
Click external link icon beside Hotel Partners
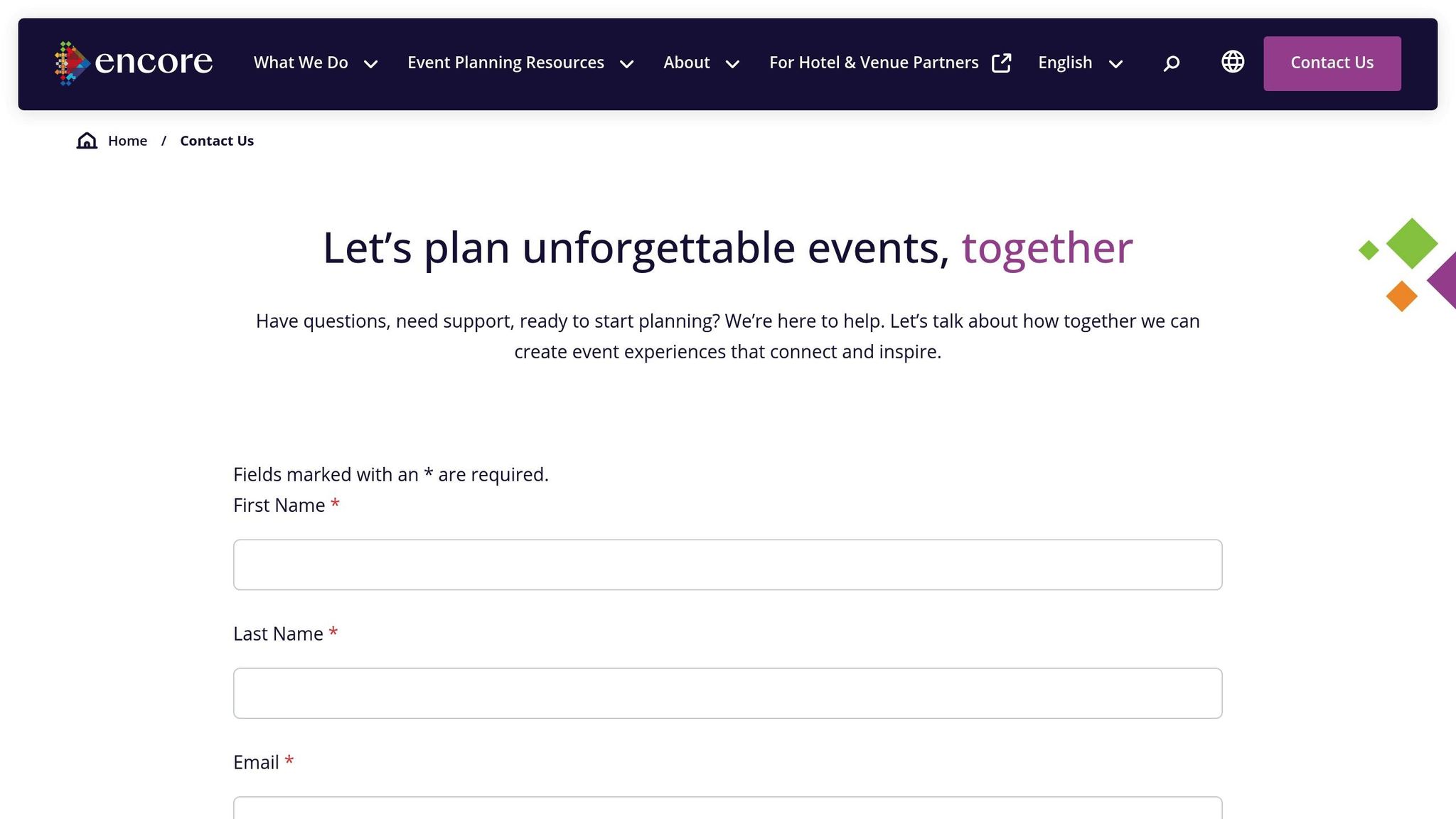(x=1001, y=63)
